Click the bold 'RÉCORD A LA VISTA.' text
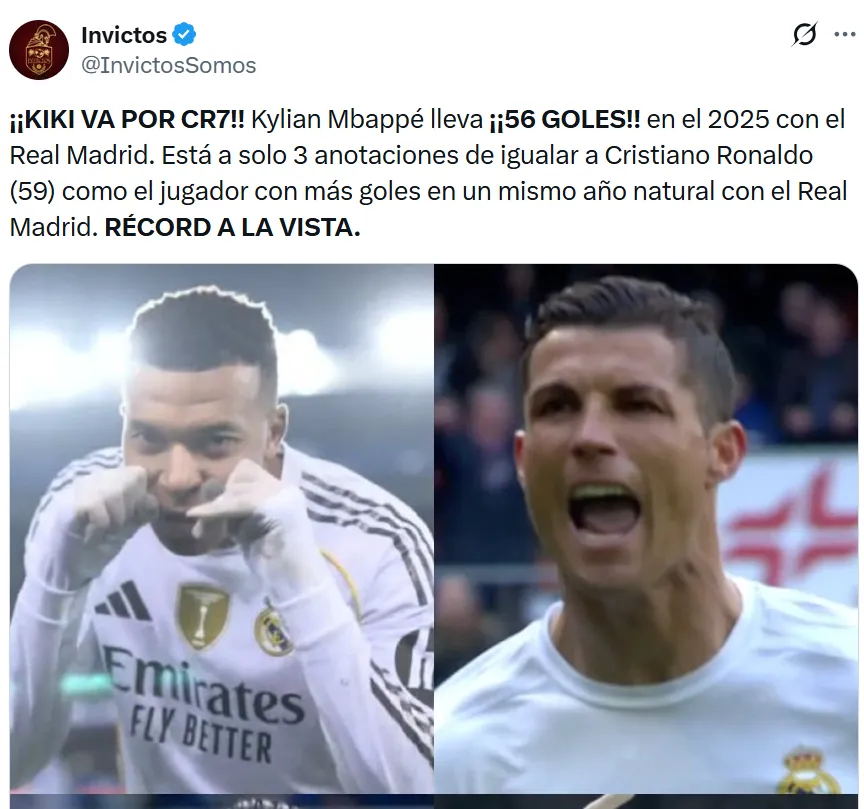Viewport: 864px width, 809px height. pos(233,227)
